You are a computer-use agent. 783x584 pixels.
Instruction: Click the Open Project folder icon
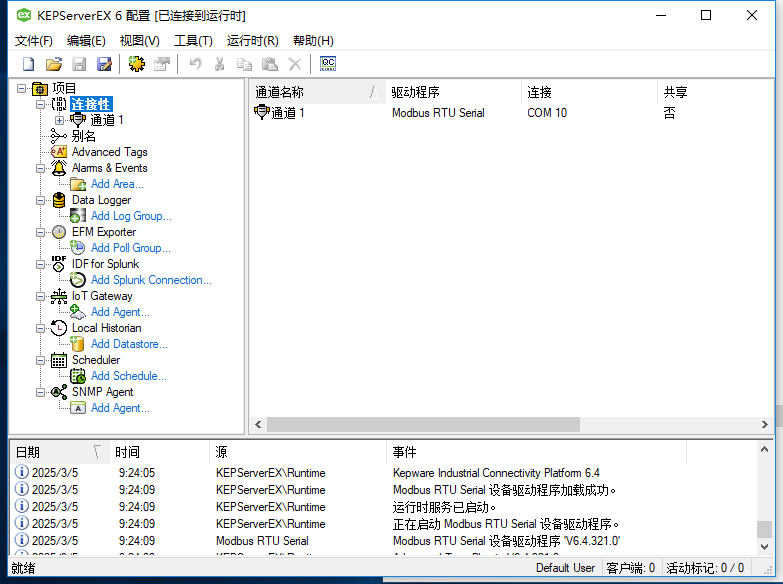coord(54,64)
